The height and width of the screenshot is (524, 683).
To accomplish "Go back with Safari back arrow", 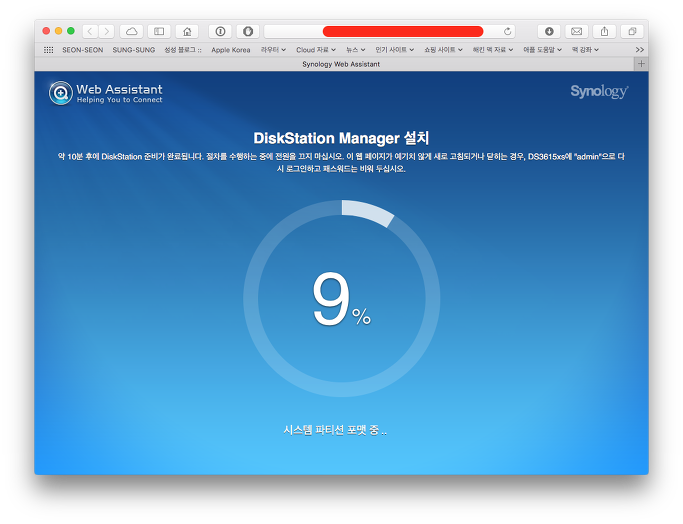I will coord(90,31).
